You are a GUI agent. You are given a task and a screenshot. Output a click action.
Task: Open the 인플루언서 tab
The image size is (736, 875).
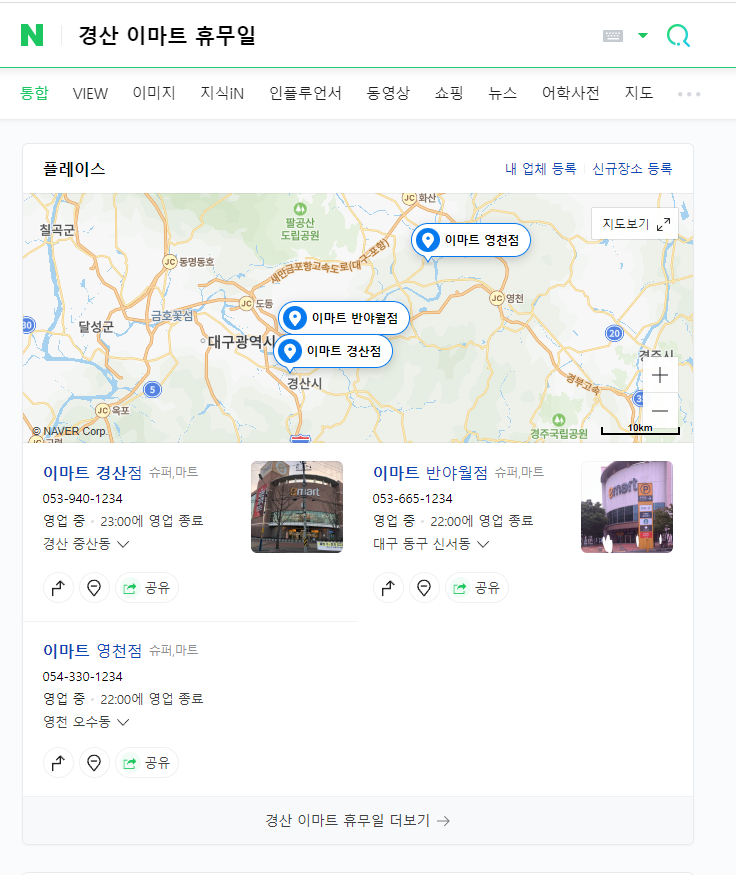[305, 93]
